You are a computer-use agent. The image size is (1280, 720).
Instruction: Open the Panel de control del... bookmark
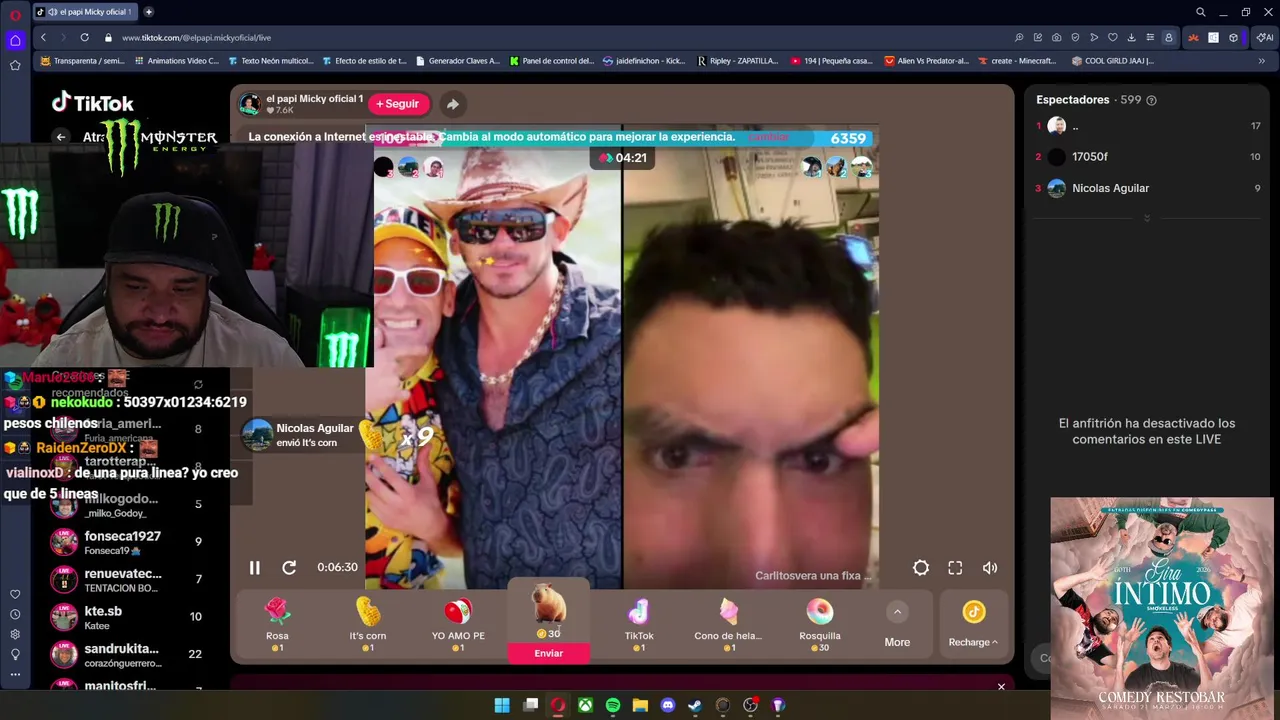pyautogui.click(x=551, y=60)
